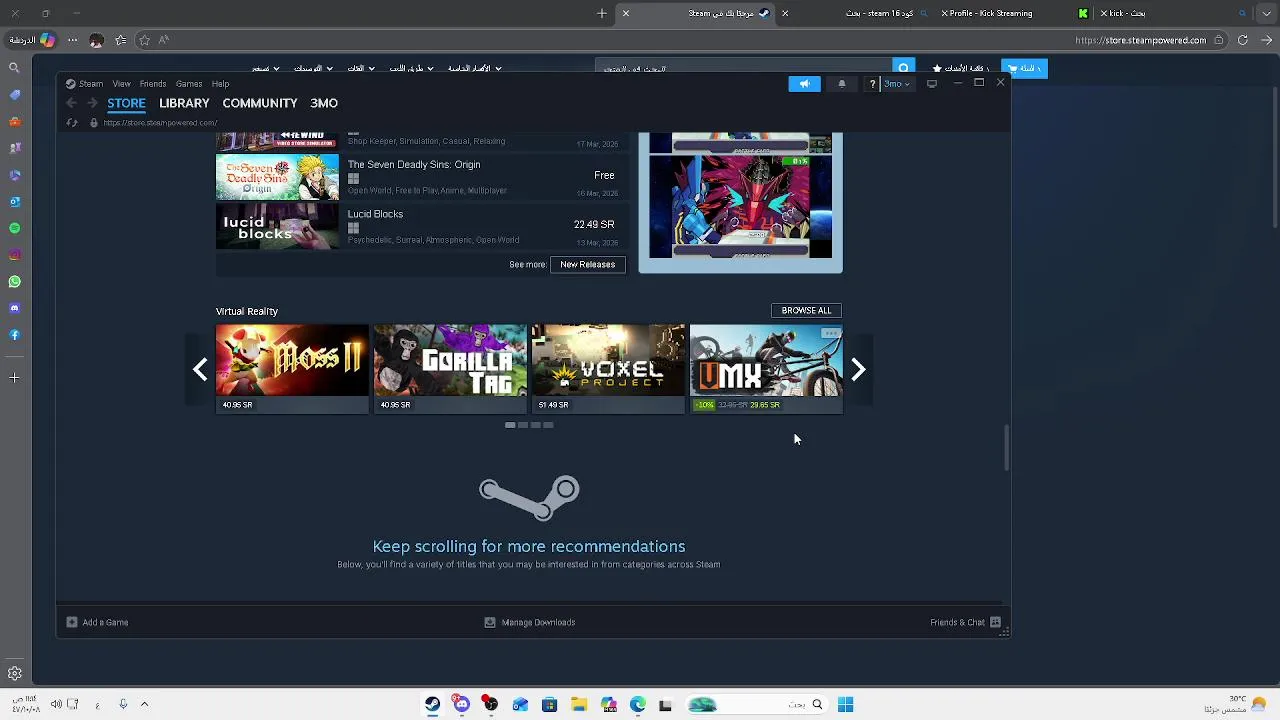Click The Seven Deadly Sins: Origin thumbnail
Viewport: 1280px width, 720px height.
(x=277, y=177)
